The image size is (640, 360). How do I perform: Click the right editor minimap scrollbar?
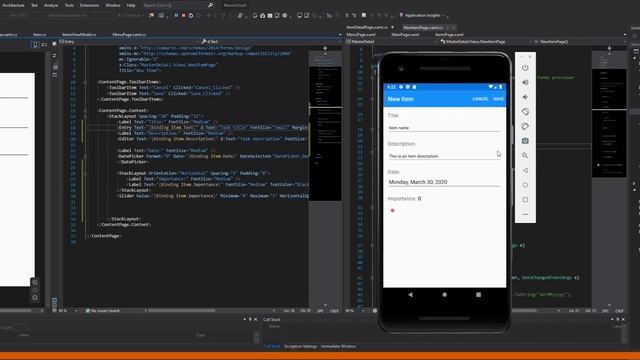point(609,178)
